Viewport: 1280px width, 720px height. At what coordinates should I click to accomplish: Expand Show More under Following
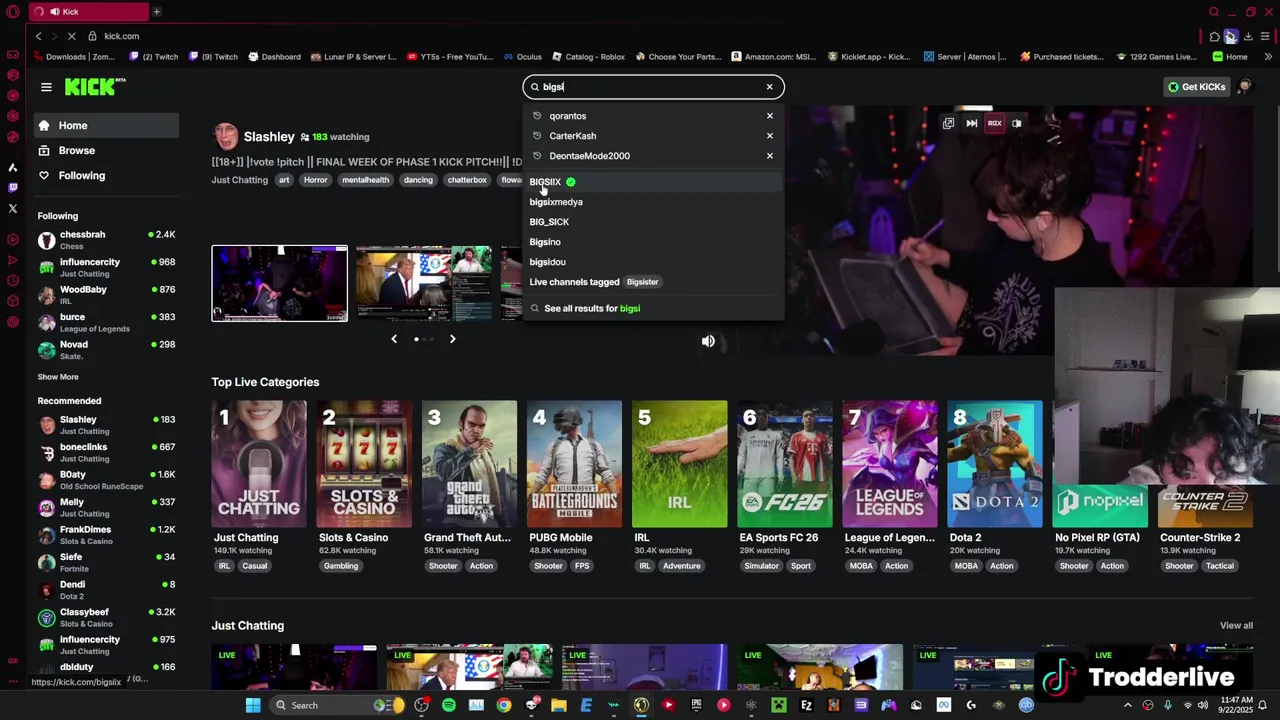pos(58,377)
